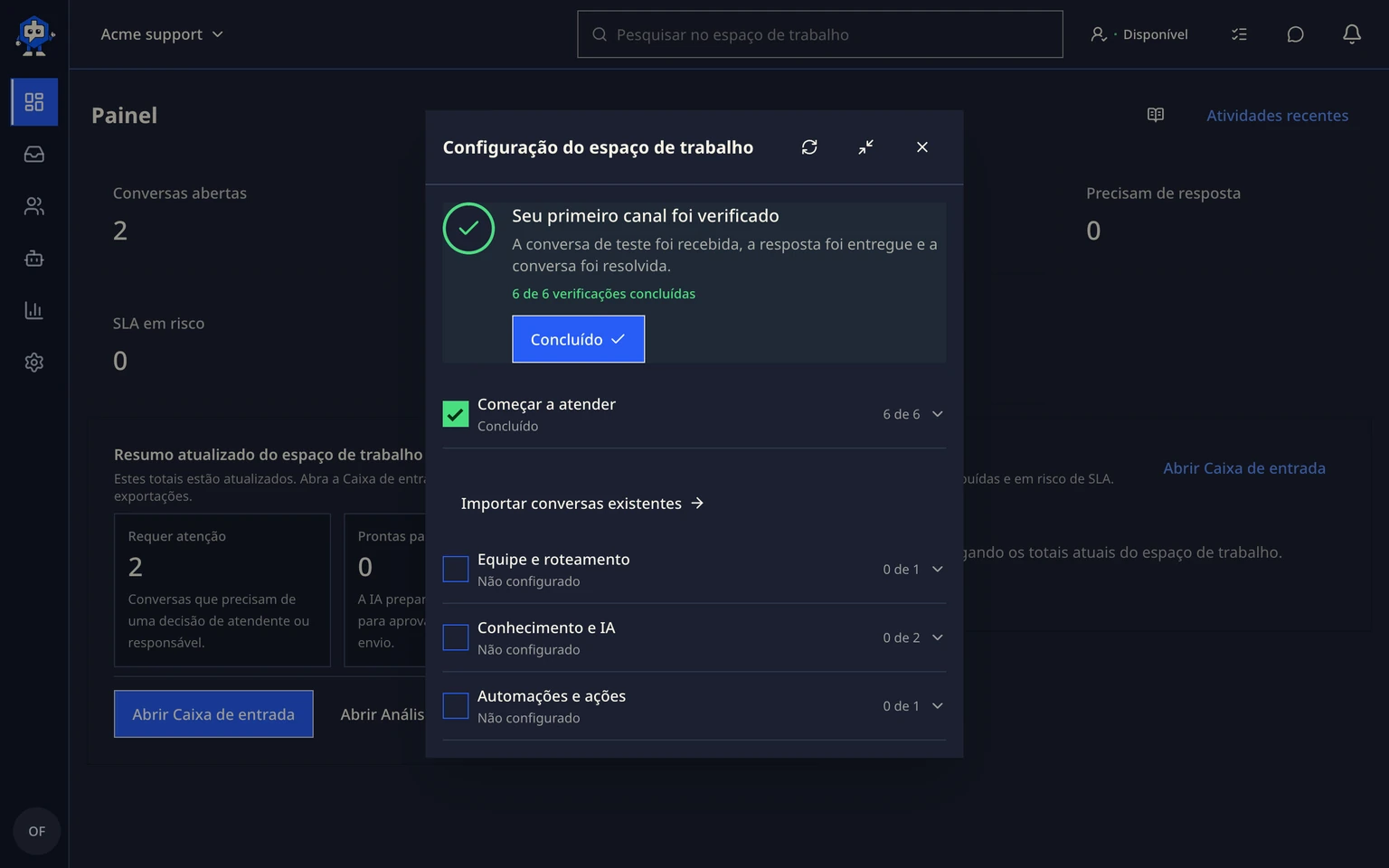This screenshot has width=1389, height=868.
Task: Click the Precisam de resposta value
Action: click(x=1093, y=231)
